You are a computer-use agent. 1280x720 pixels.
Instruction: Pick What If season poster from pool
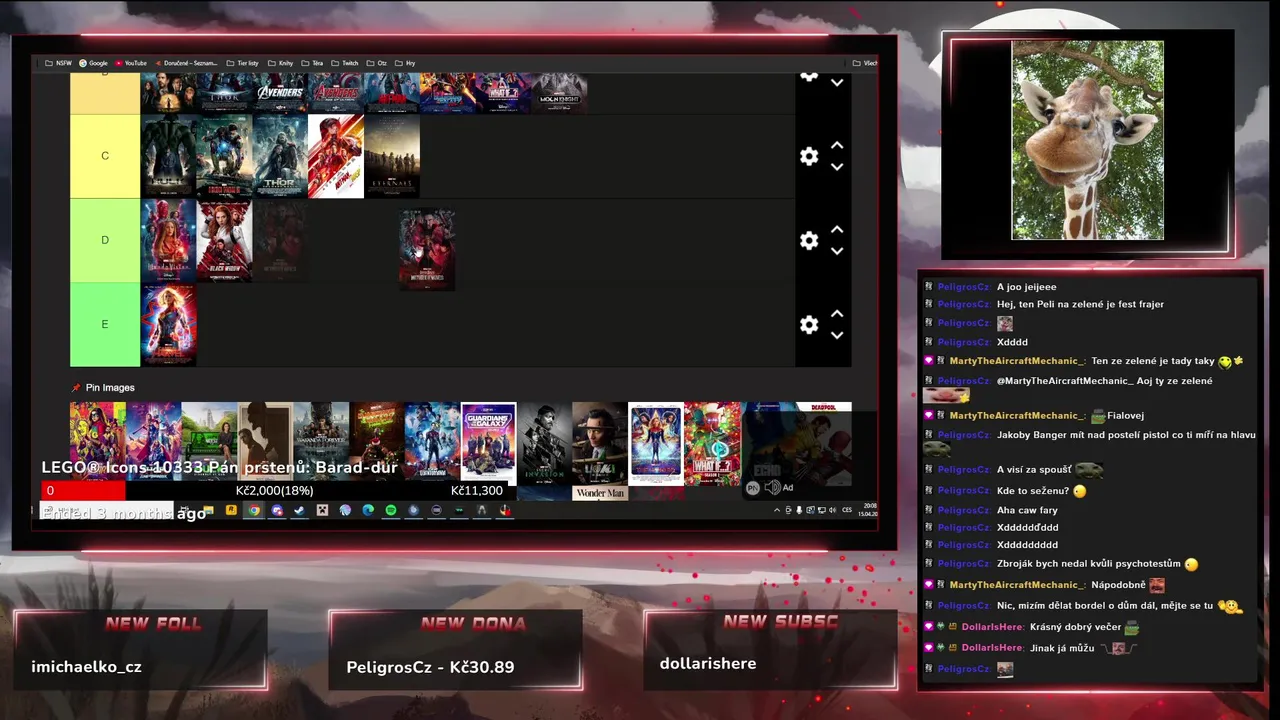(712, 443)
